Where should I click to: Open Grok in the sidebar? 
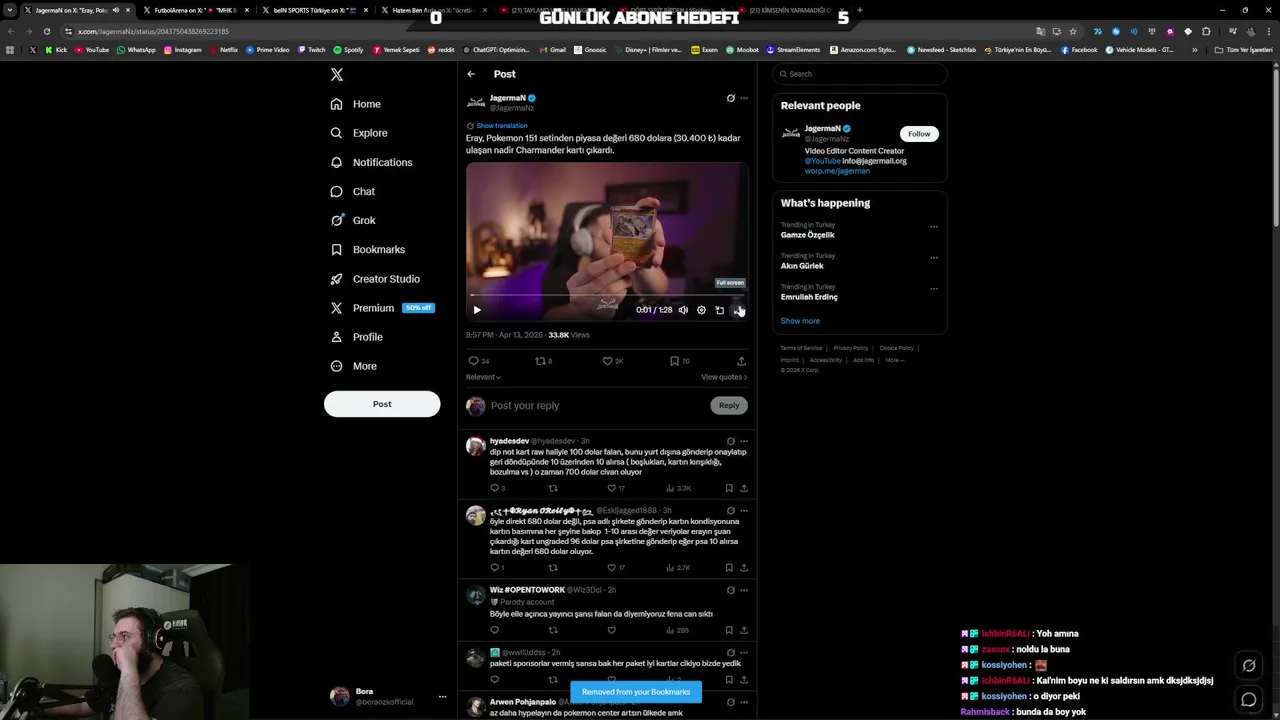point(352,220)
